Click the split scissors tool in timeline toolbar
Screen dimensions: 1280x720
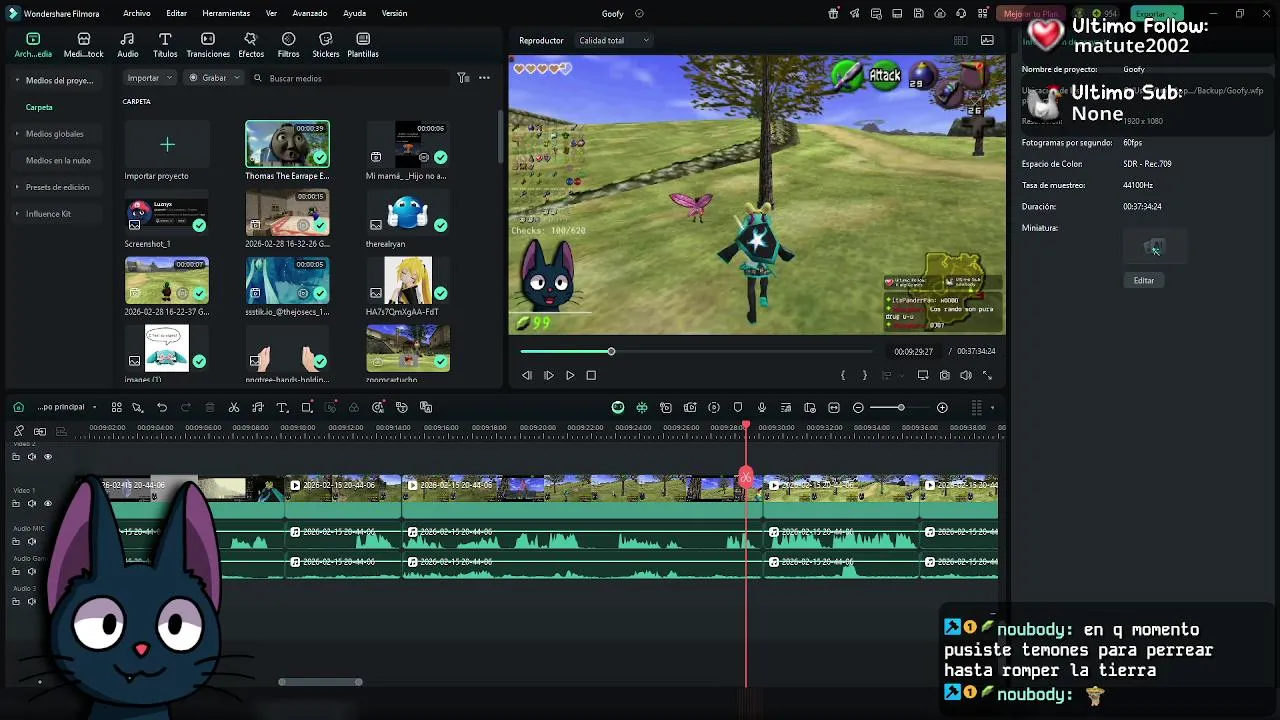coord(234,408)
